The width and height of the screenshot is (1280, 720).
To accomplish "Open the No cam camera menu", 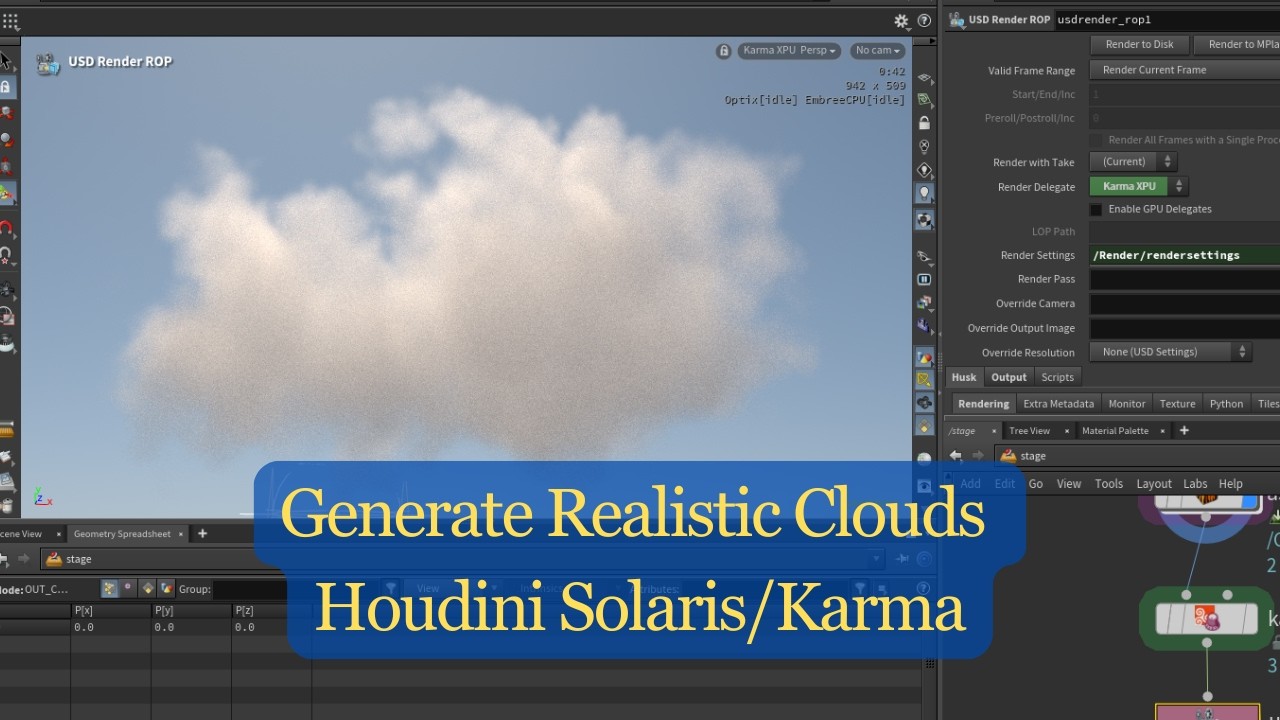I will [x=877, y=51].
